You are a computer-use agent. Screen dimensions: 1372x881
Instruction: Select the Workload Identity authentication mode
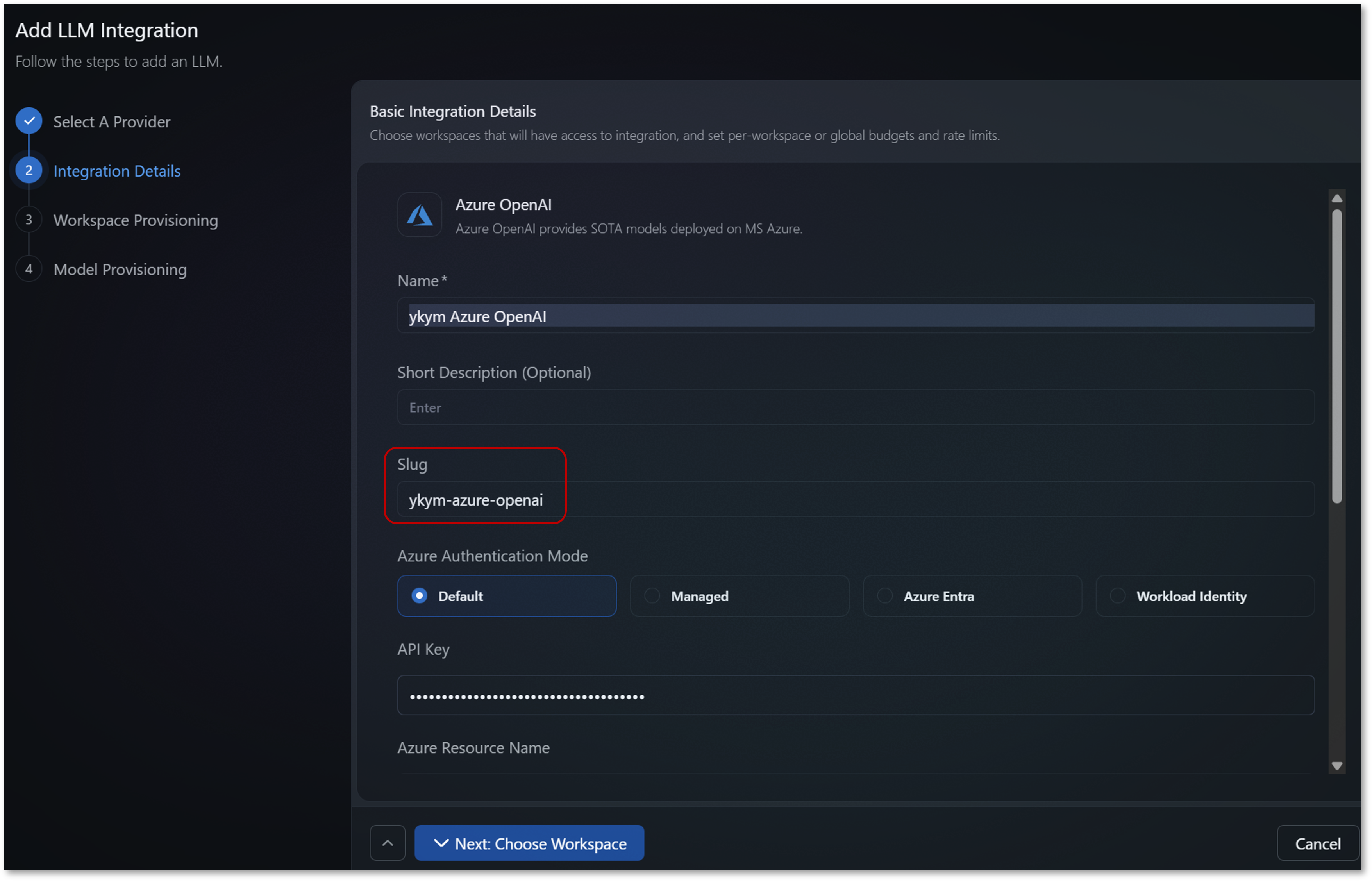point(1205,596)
